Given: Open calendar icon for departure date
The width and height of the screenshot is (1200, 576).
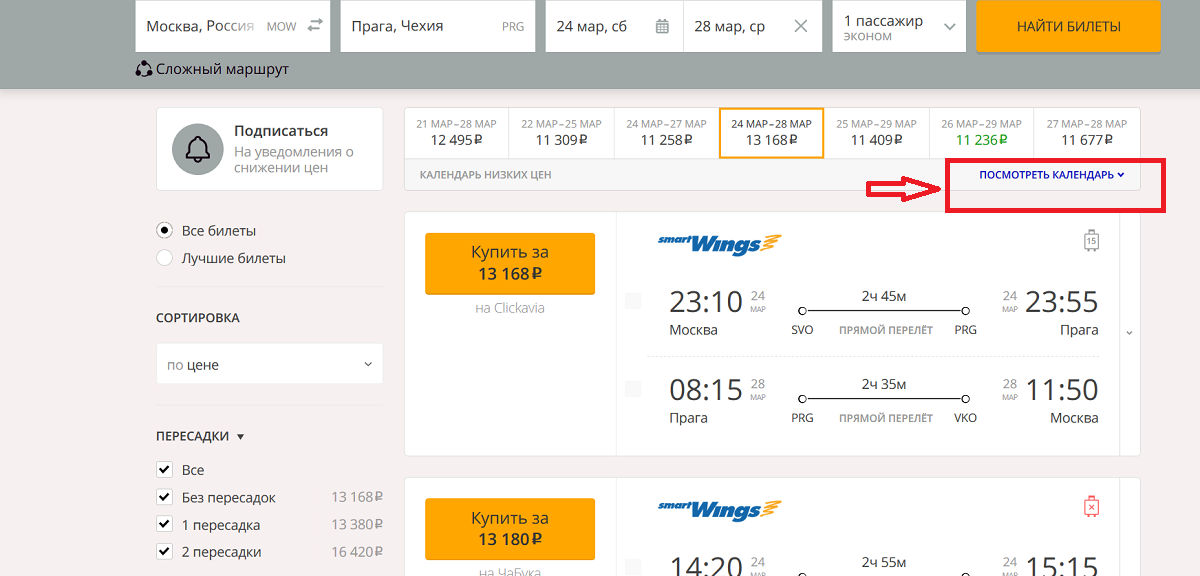Looking at the screenshot, I should (x=662, y=26).
